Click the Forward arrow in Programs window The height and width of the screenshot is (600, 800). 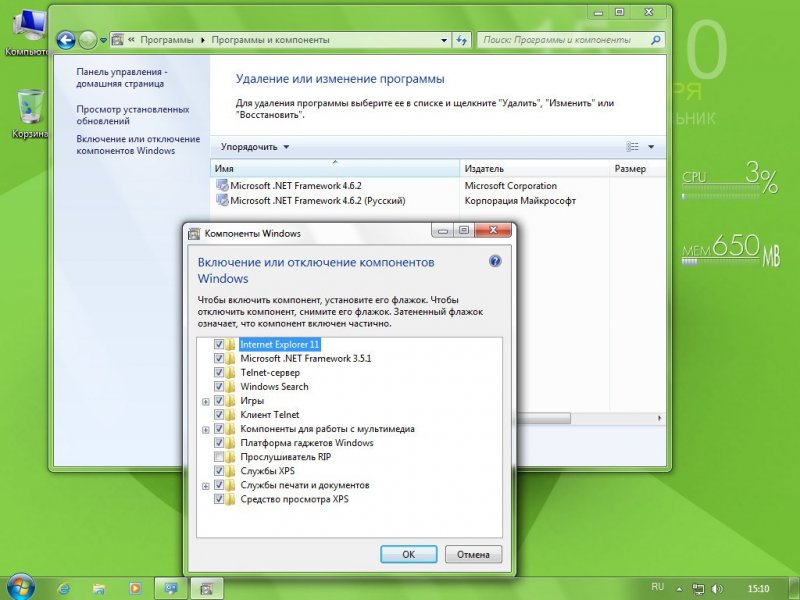[x=88, y=40]
